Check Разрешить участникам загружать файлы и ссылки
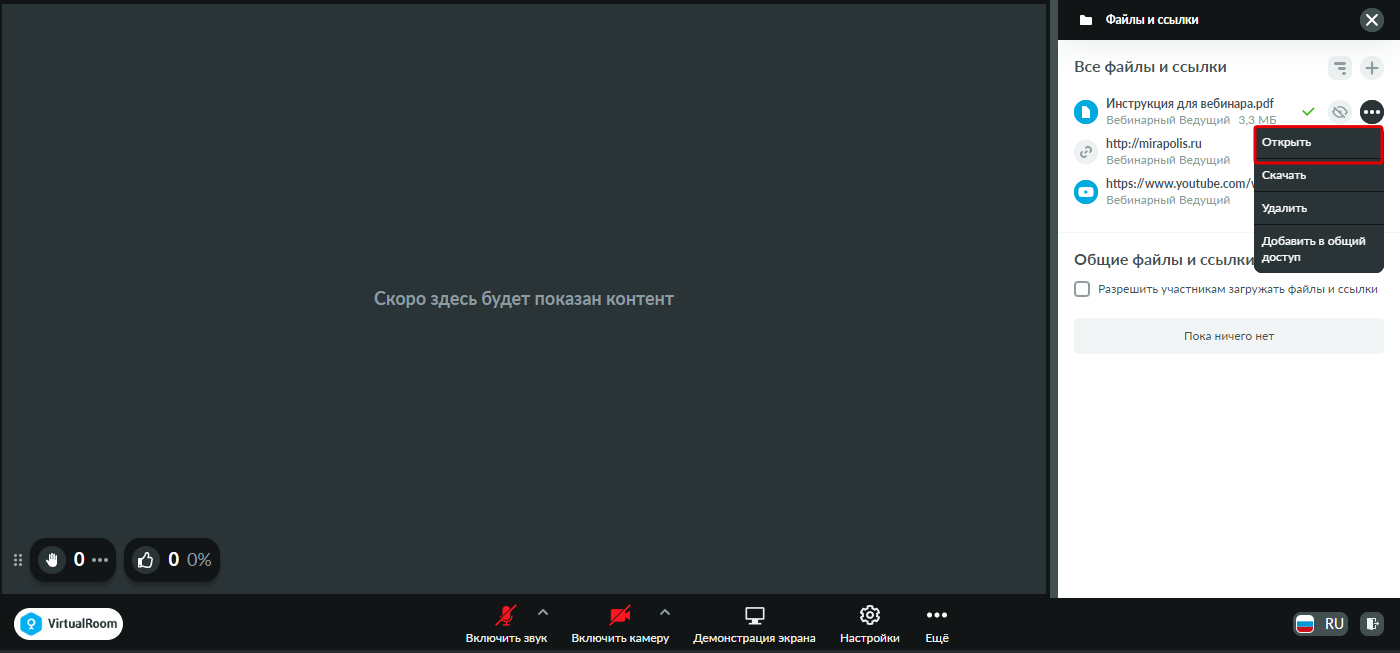Screen dimensions: 1400x653 pos(1082,289)
